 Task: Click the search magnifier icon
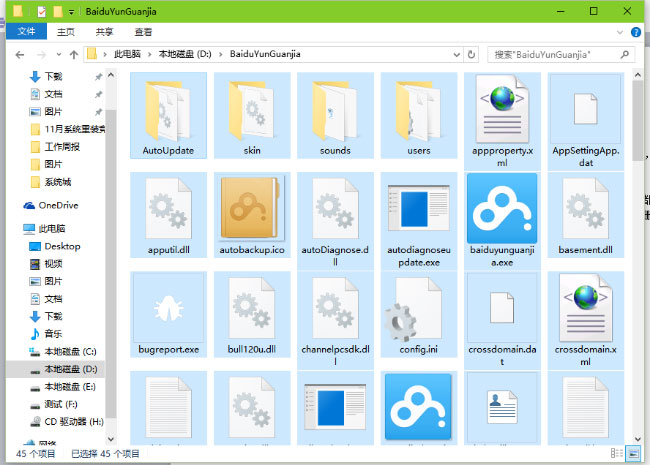[x=625, y=54]
